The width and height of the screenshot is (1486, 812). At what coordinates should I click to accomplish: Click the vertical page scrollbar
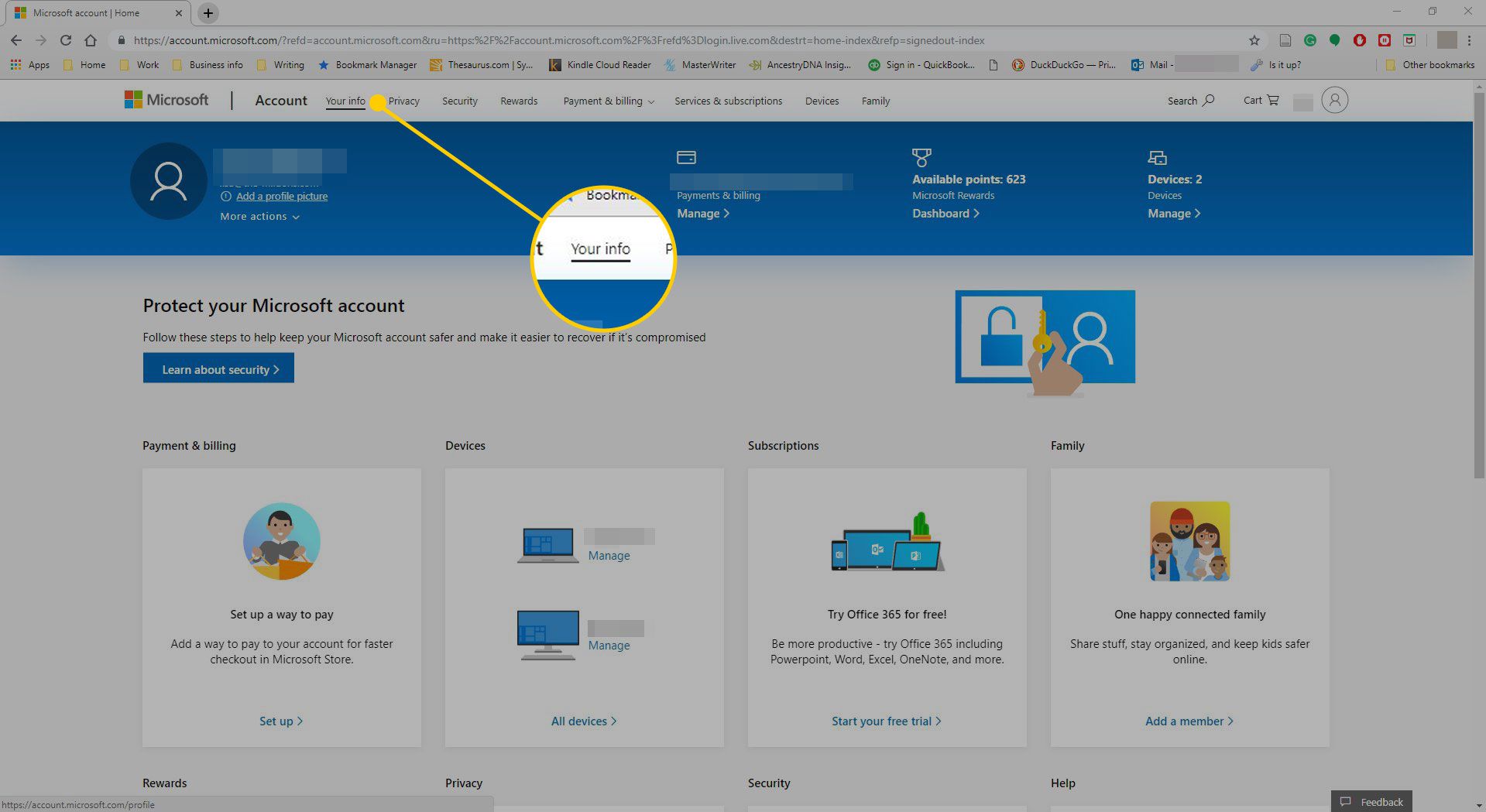[x=1479, y=286]
